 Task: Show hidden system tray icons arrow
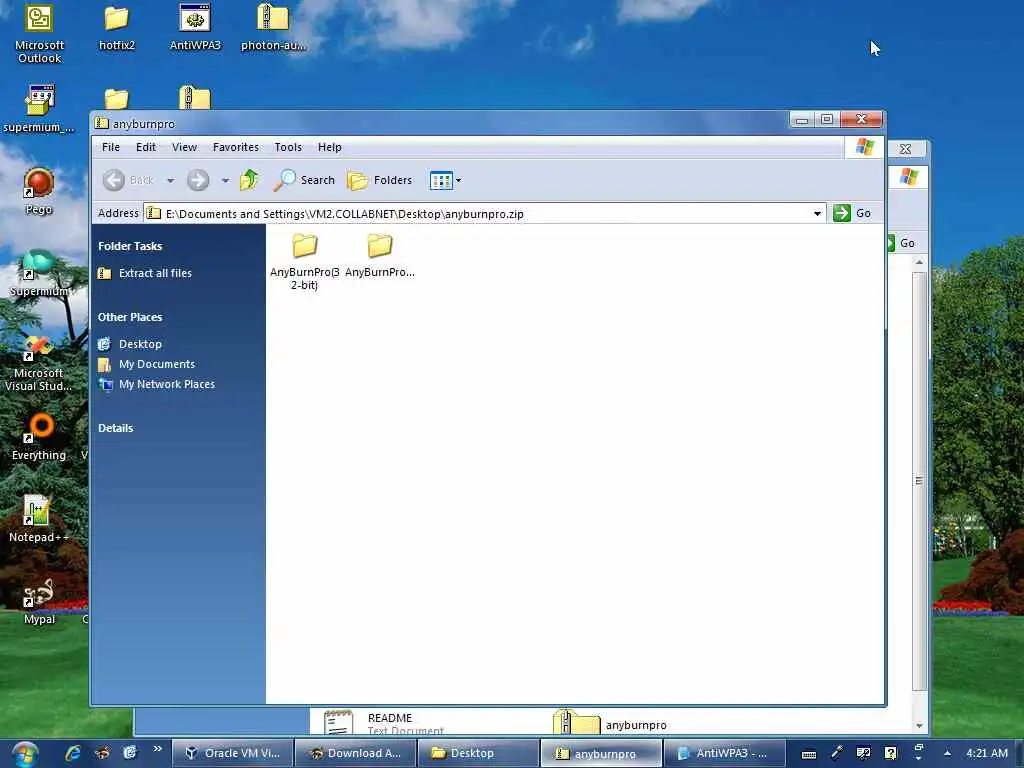(947, 753)
